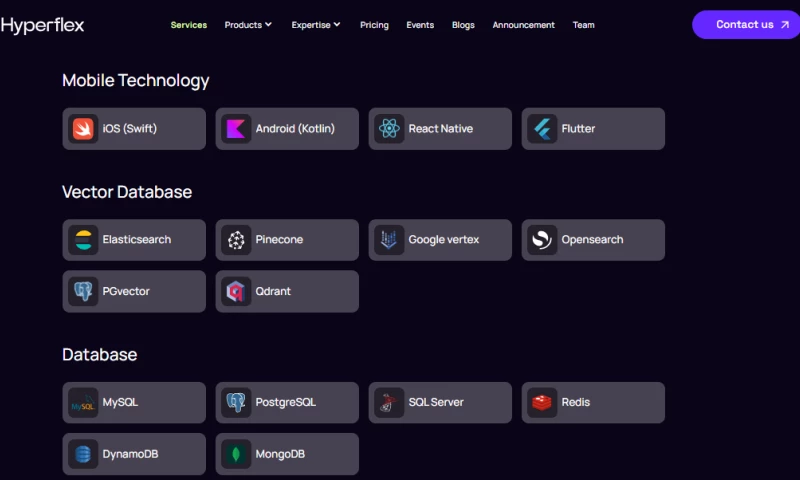Click the MySQL logo icon

point(83,402)
